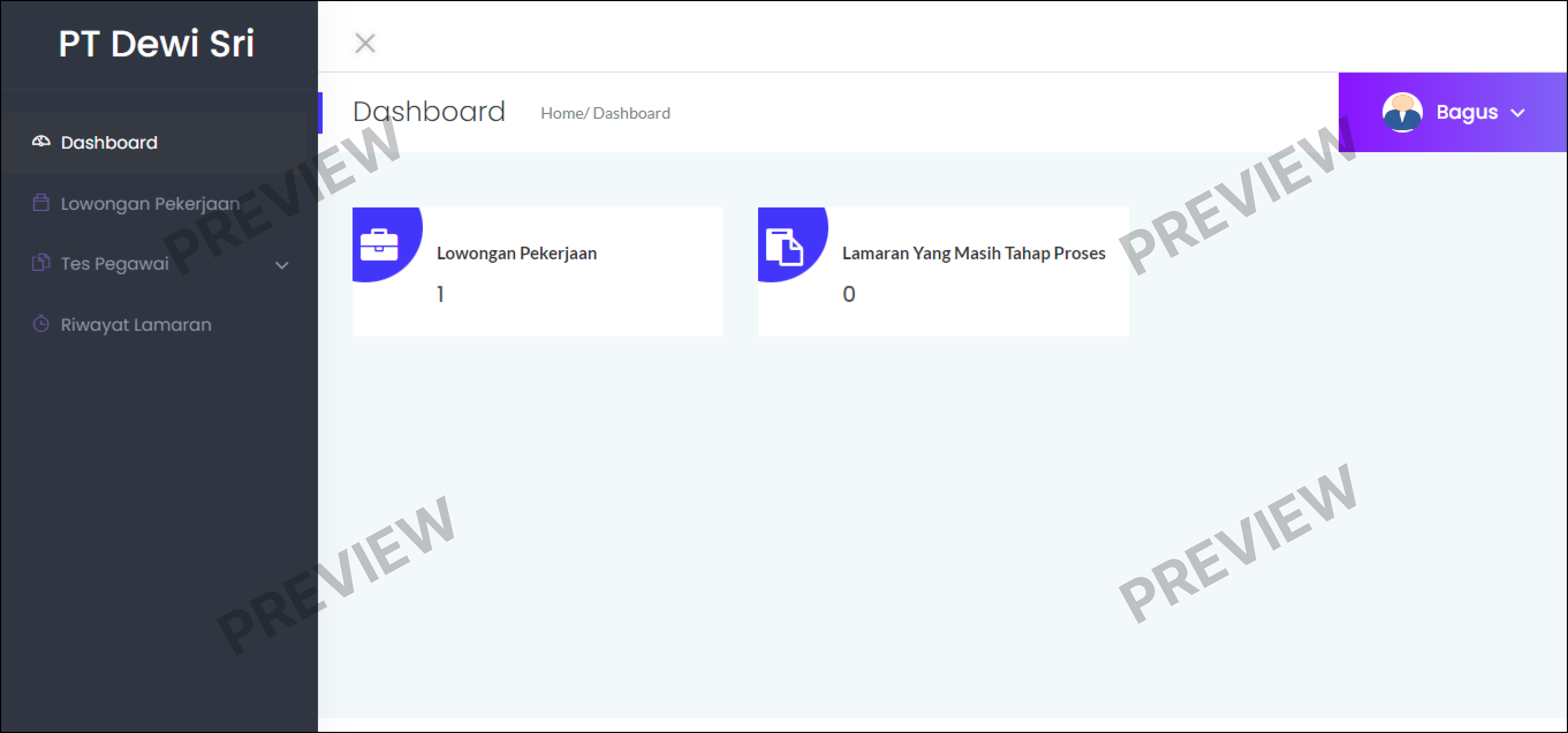Image resolution: width=1568 pixels, height=733 pixels.
Task: Click the file icon on the Lamaran card
Action: 784,247
